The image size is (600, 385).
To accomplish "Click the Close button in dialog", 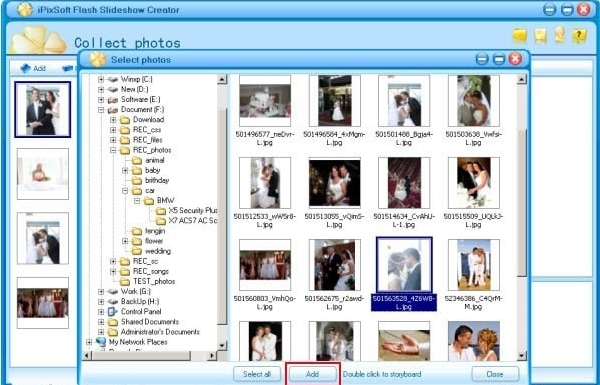I will 495,374.
